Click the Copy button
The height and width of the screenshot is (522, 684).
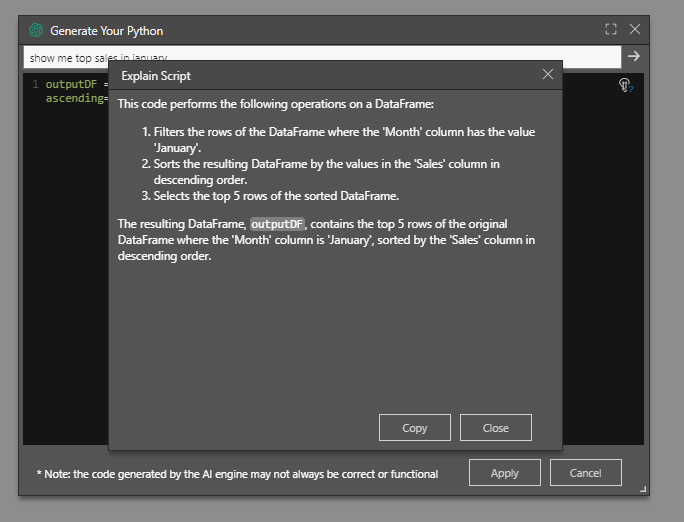click(414, 428)
